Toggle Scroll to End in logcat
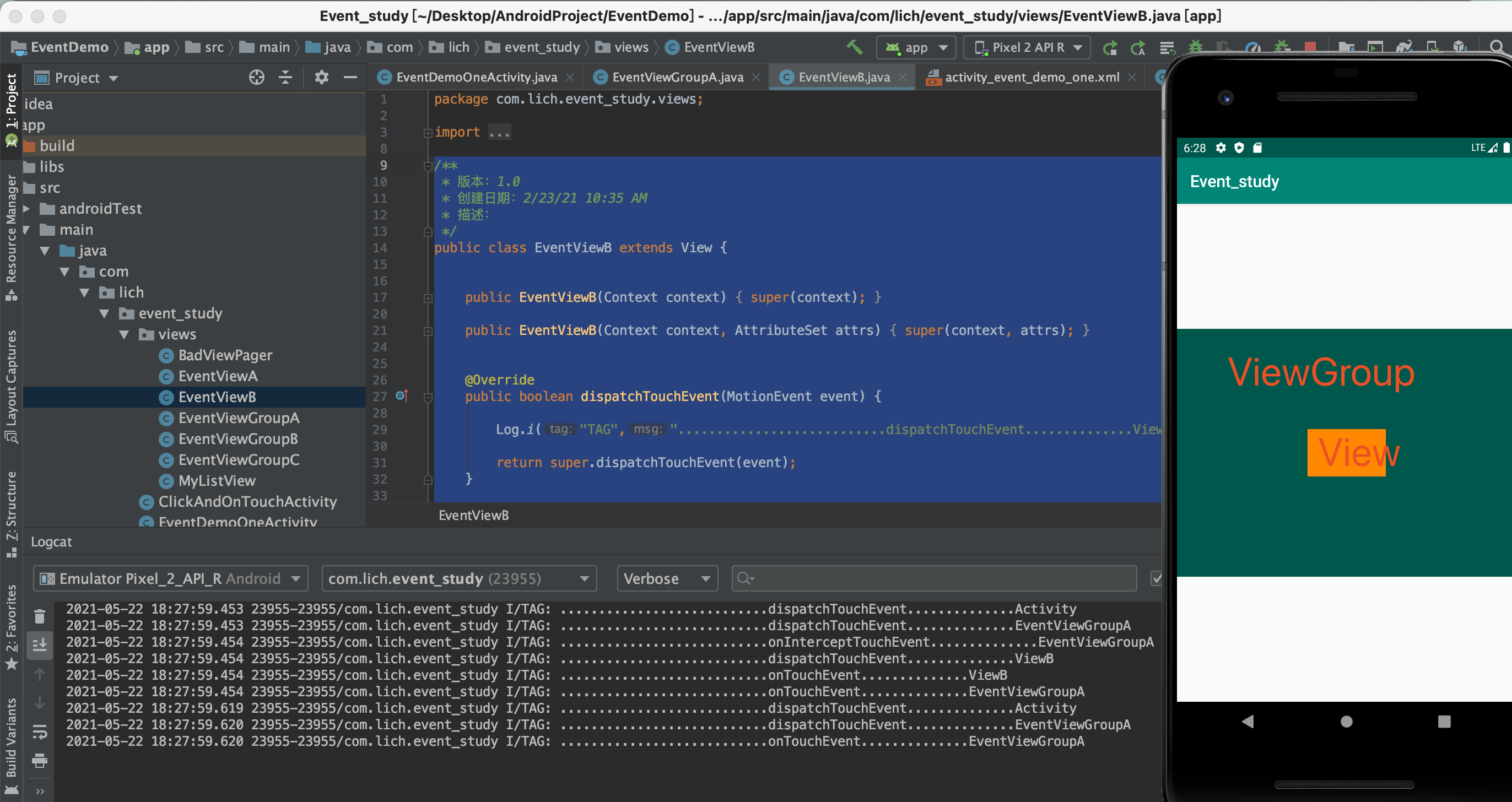 [x=39, y=646]
